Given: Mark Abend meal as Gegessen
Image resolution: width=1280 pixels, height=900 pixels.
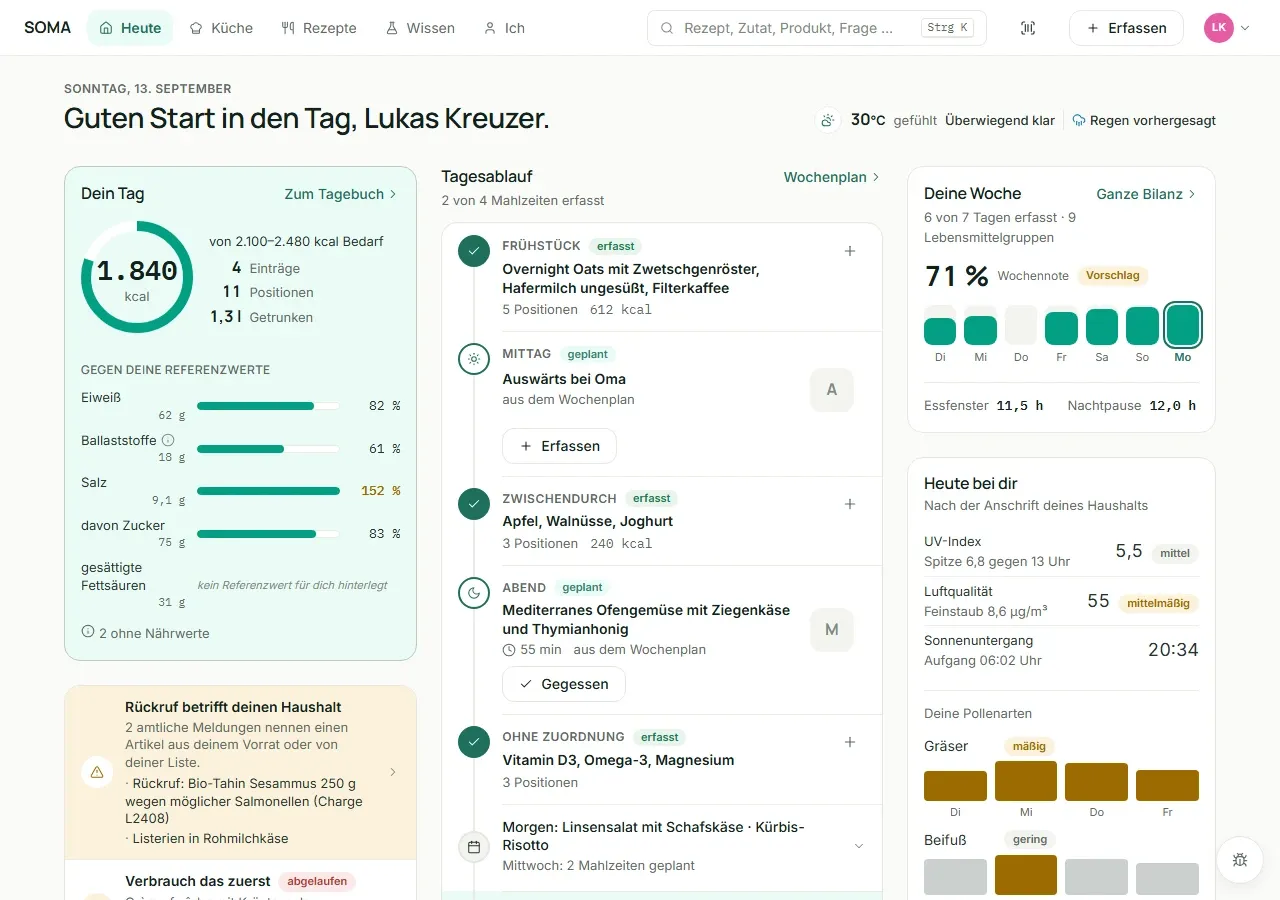Looking at the screenshot, I should [564, 684].
